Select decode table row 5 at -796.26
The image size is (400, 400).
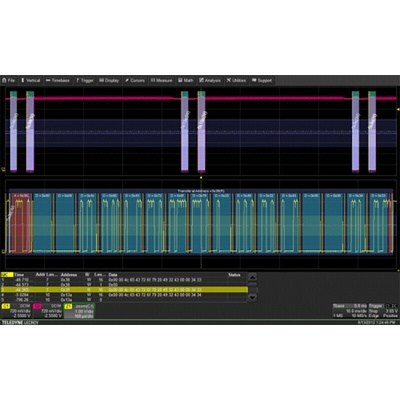point(124,300)
